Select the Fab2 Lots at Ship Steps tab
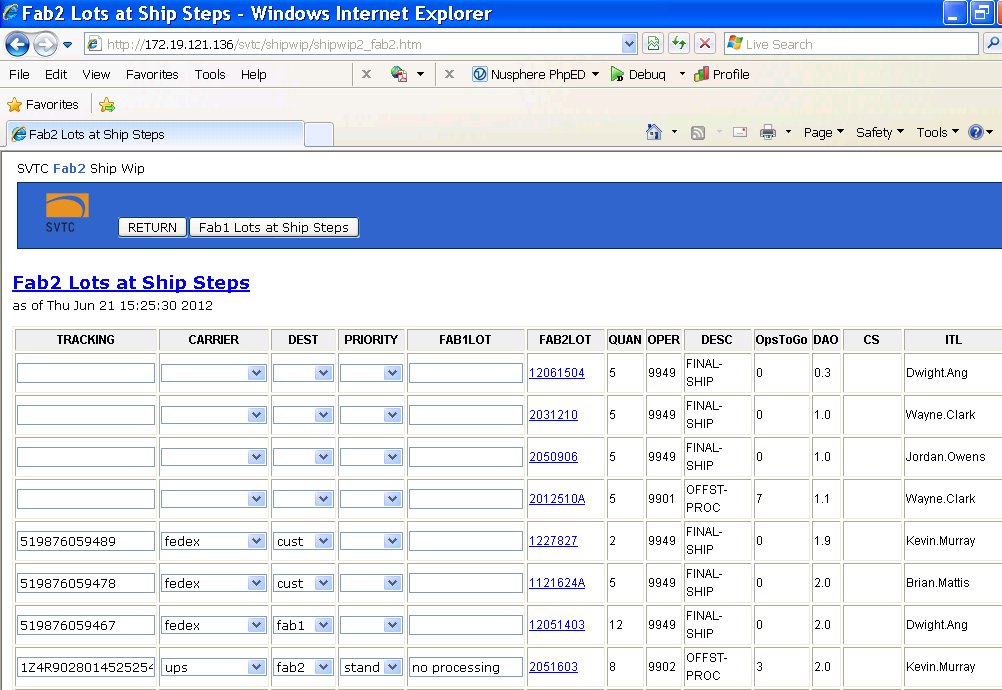Screen dimensions: 1002x690 point(155,134)
